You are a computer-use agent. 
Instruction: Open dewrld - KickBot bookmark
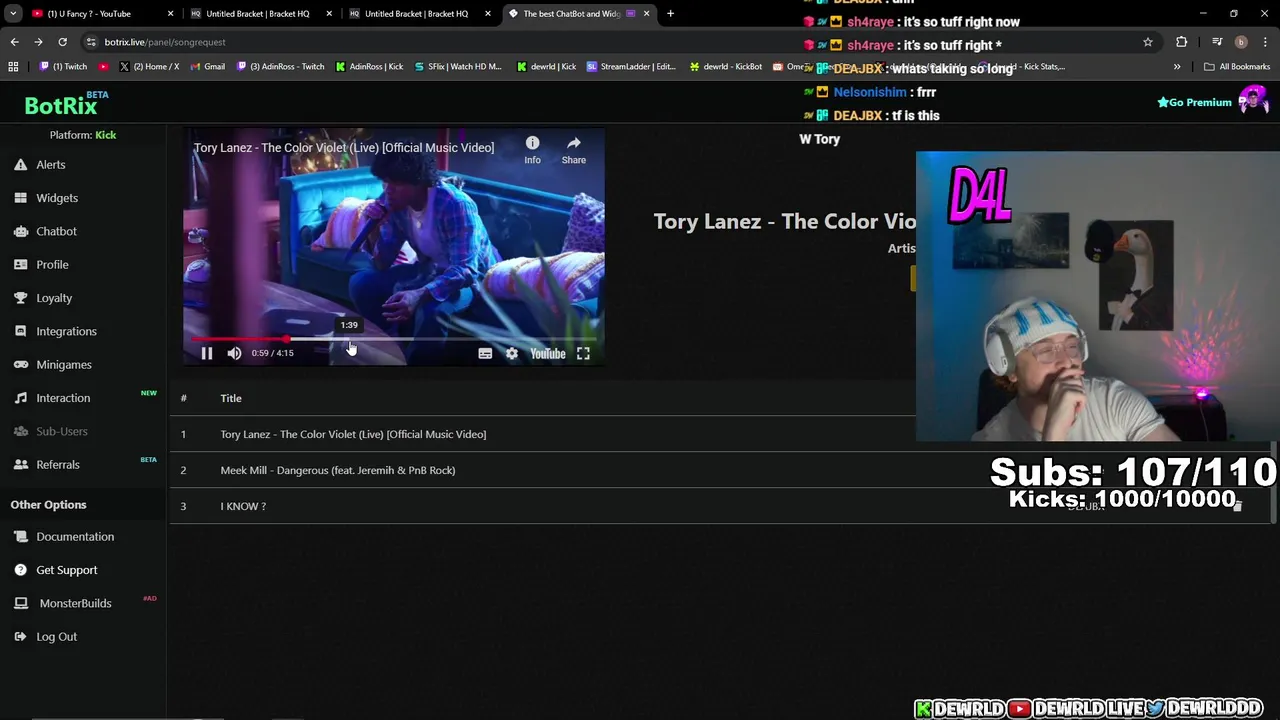pos(726,67)
